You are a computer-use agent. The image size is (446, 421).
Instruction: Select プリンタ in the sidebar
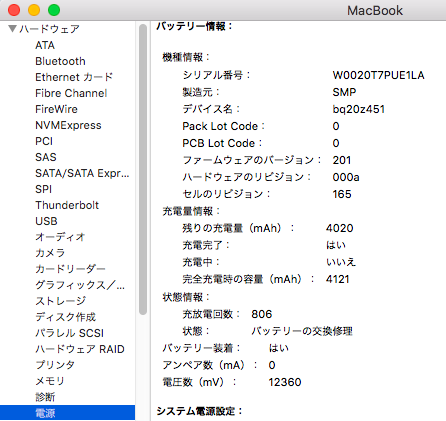tap(55, 365)
